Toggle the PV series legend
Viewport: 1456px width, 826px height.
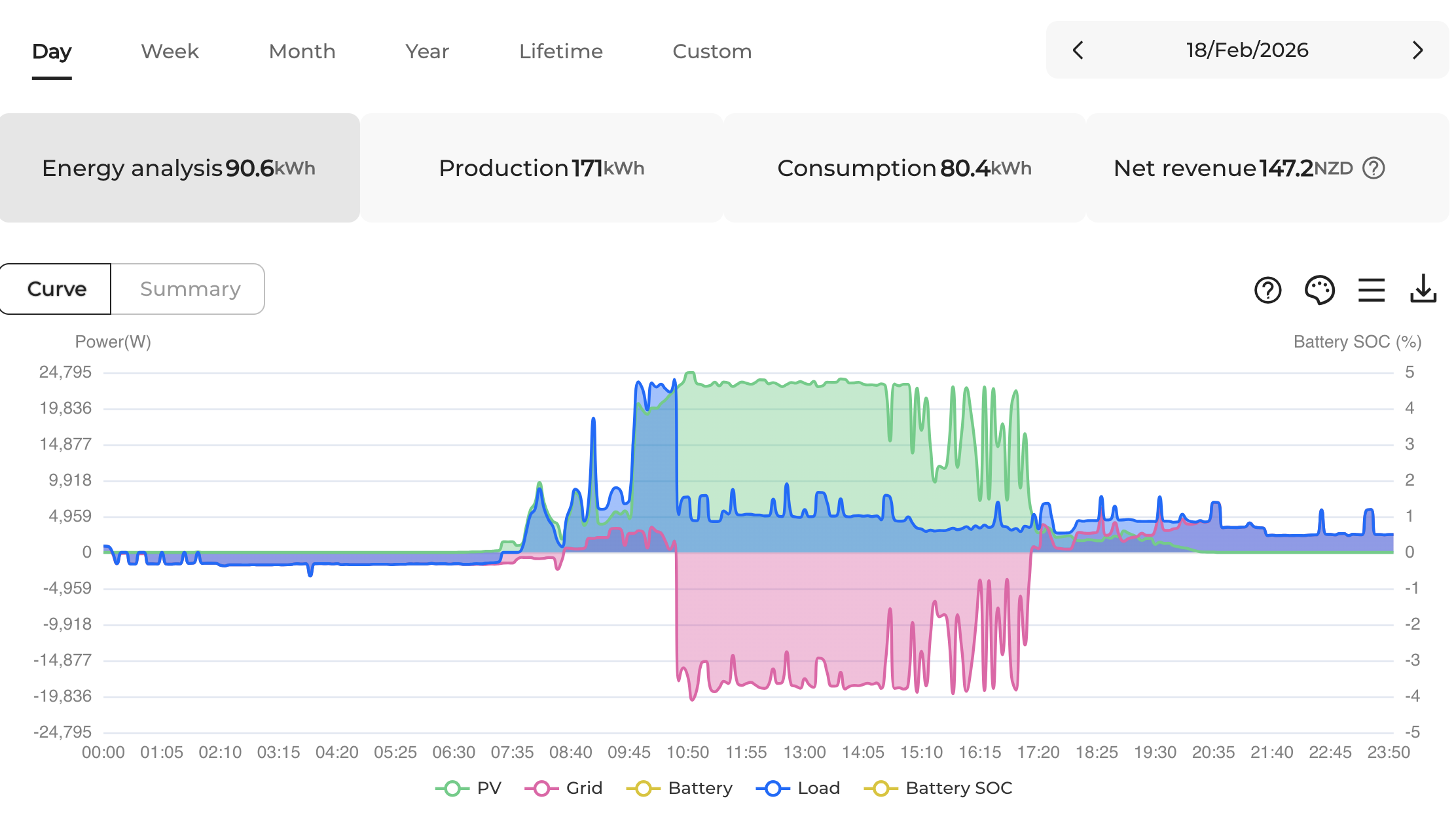(469, 788)
